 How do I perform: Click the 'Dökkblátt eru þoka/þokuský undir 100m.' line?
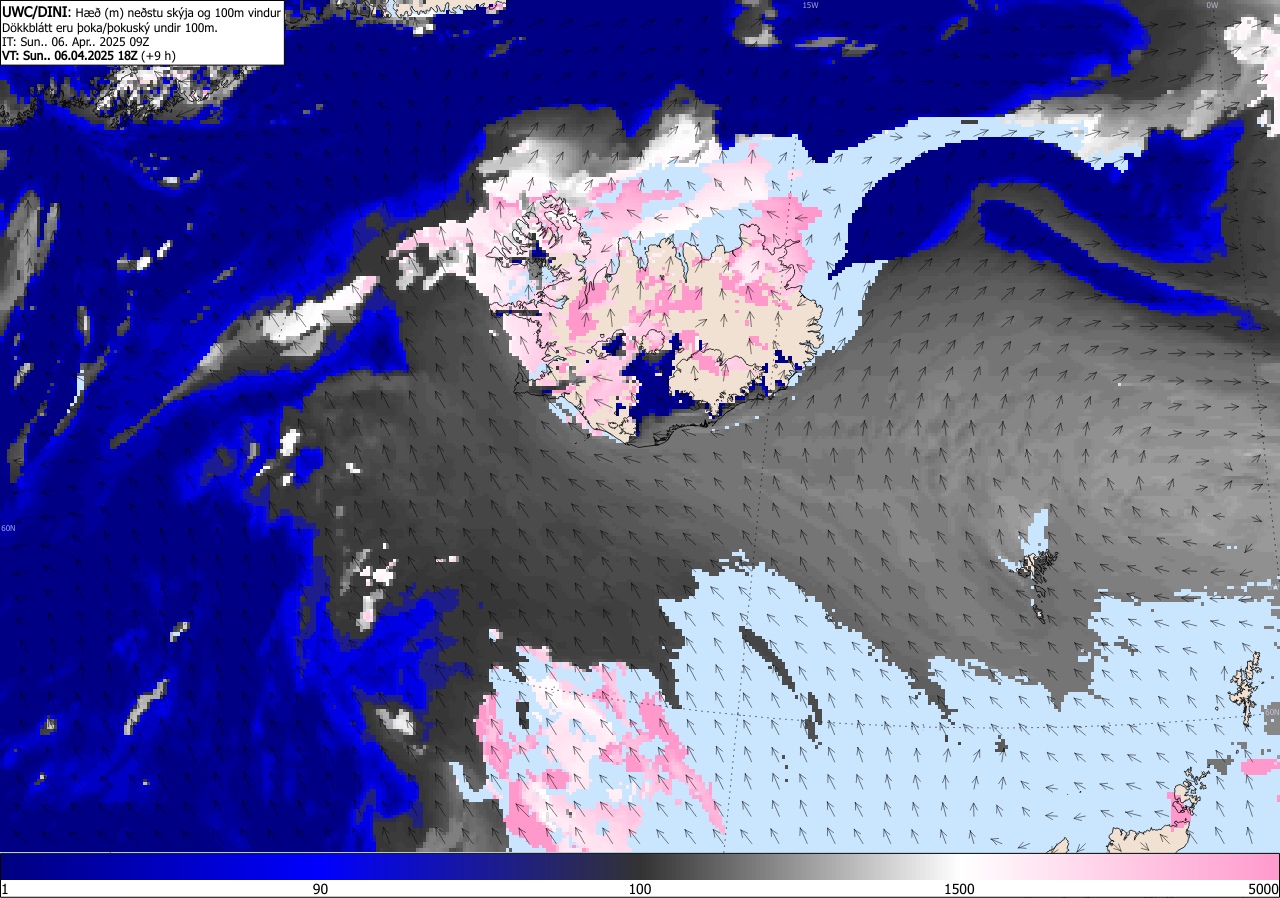coord(110,27)
